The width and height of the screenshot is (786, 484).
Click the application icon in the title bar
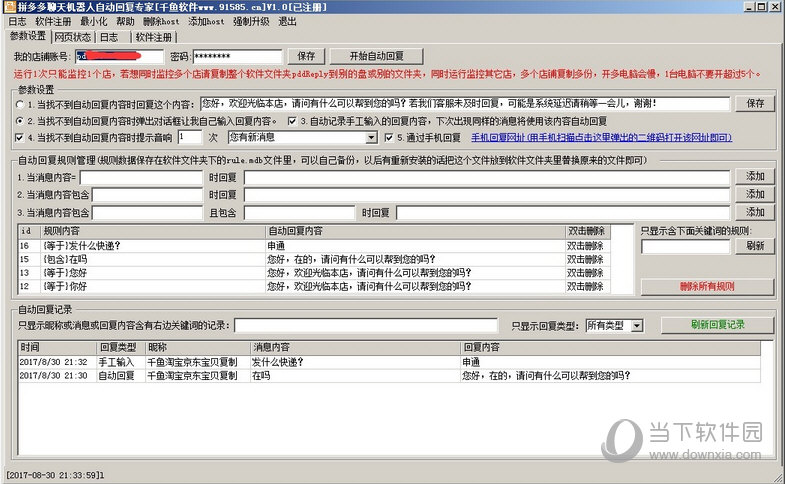point(9,7)
